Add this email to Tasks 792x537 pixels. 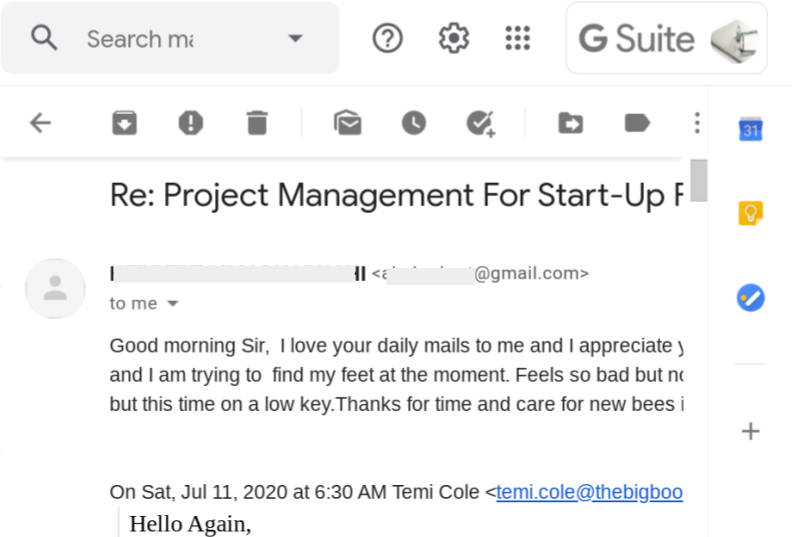pos(480,123)
